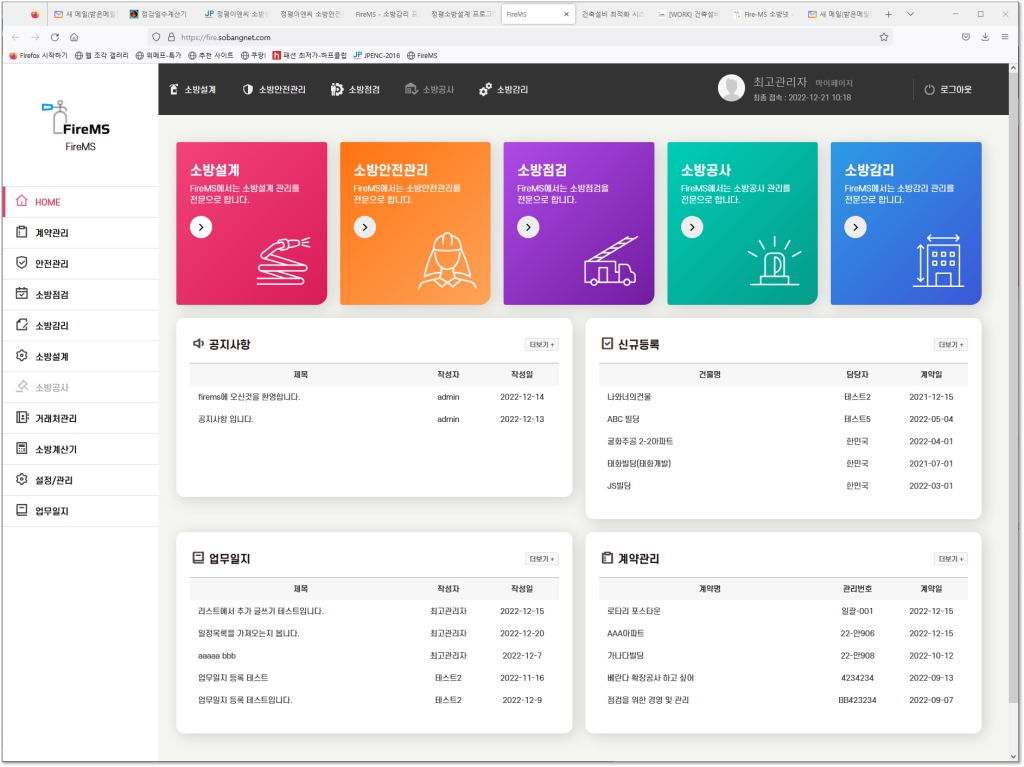1024x767 pixels.
Task: Open notice 'firems에 오신것을 환영합니다.'
Action: click(249, 397)
